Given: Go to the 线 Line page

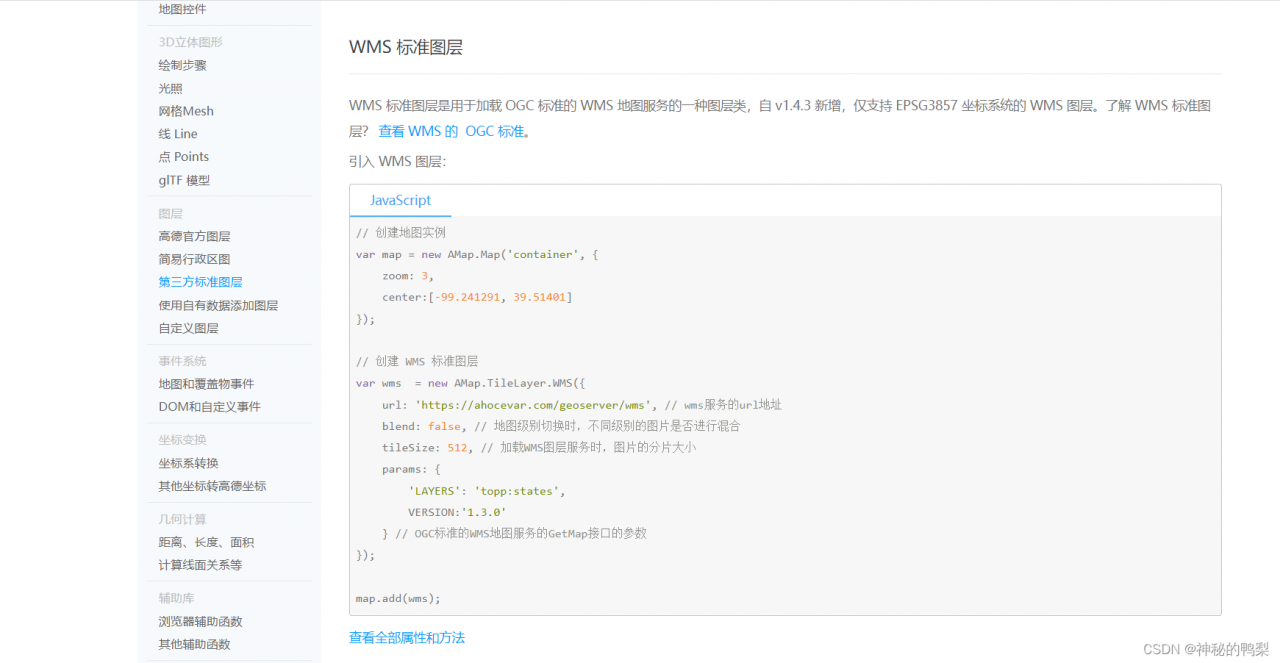Looking at the screenshot, I should point(178,134).
